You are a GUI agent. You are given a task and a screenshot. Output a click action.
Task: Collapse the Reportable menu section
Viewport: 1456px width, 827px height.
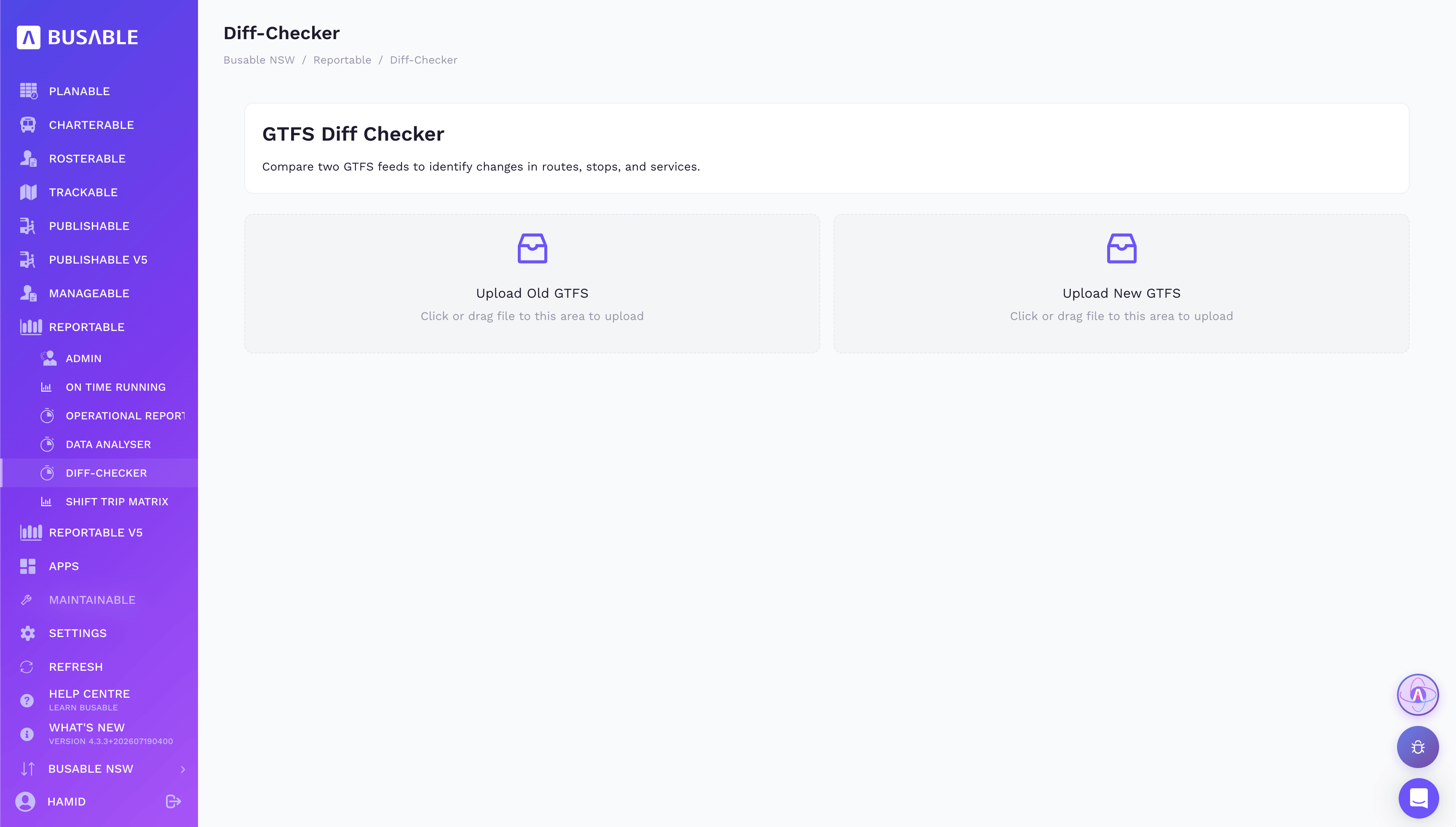[99, 327]
